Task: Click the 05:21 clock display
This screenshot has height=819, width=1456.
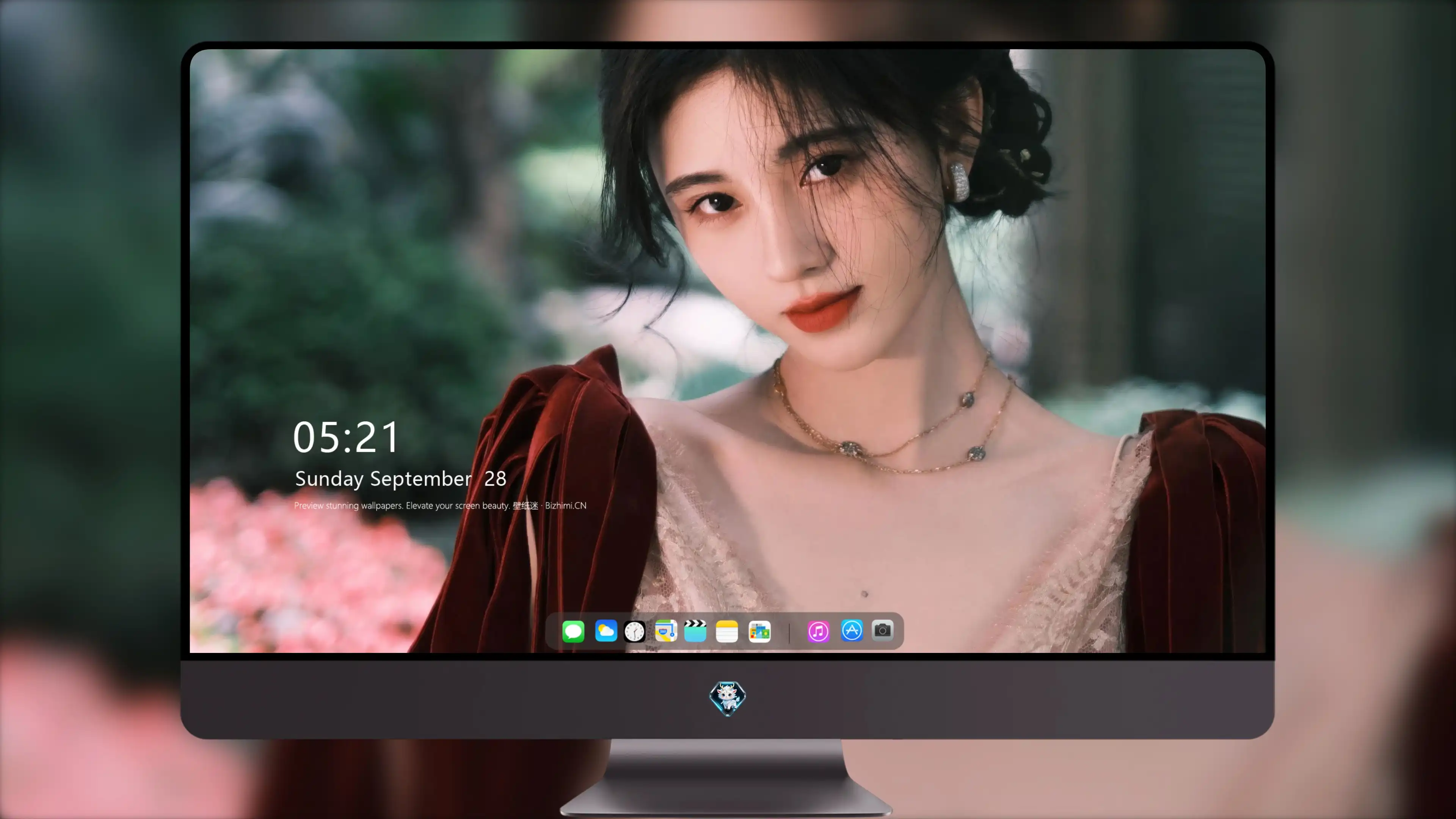Action: point(346,437)
